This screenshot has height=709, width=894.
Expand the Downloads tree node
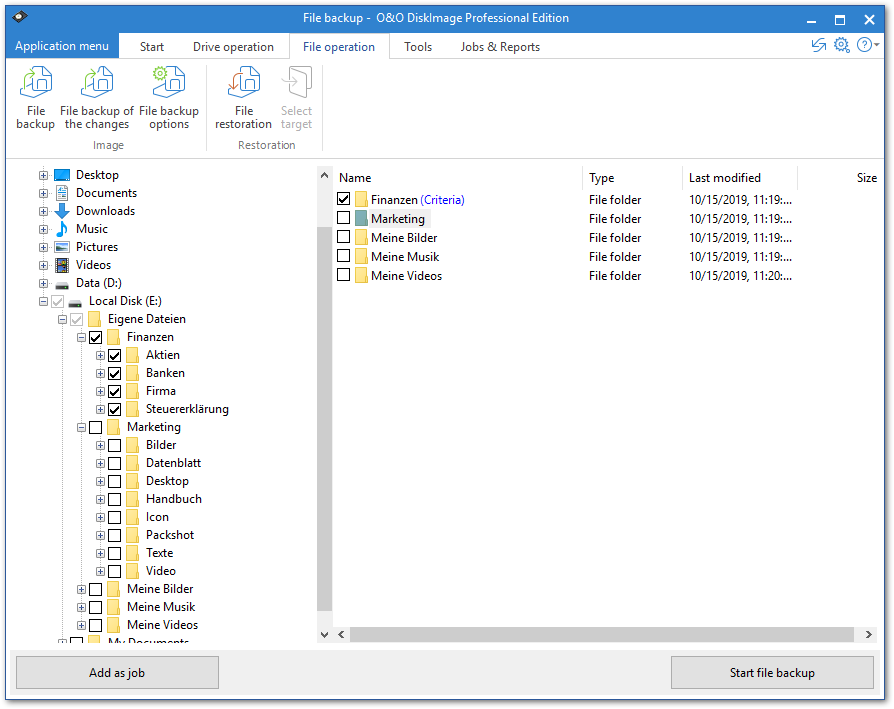pyautogui.click(x=43, y=211)
